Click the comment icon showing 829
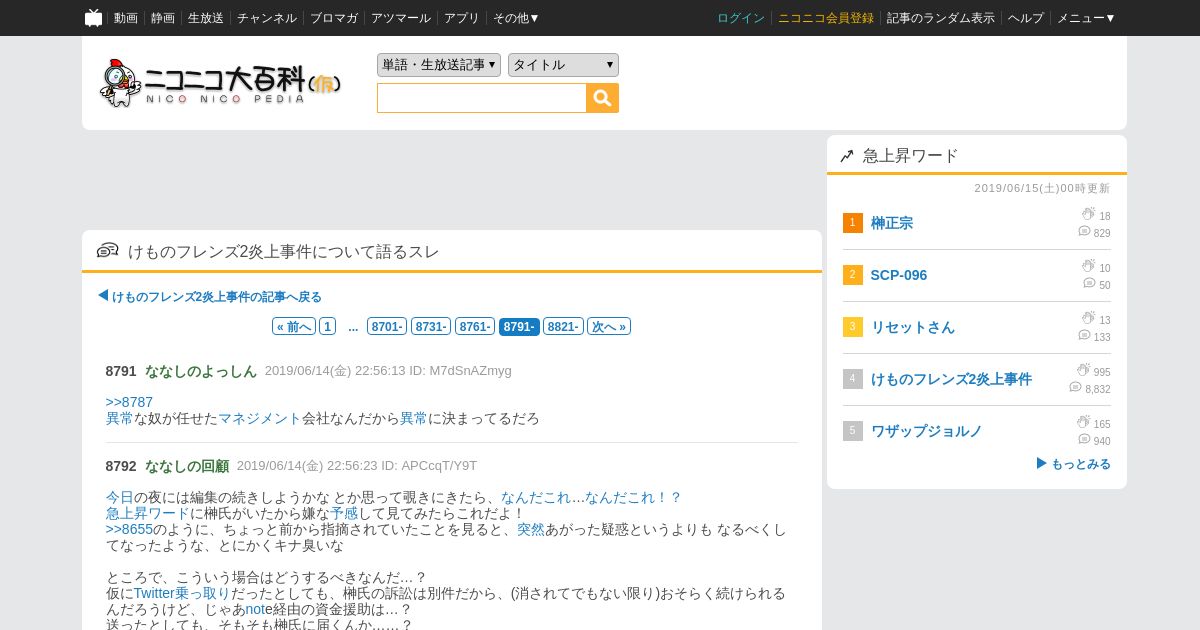This screenshot has height=630, width=1200. pos(1084,231)
